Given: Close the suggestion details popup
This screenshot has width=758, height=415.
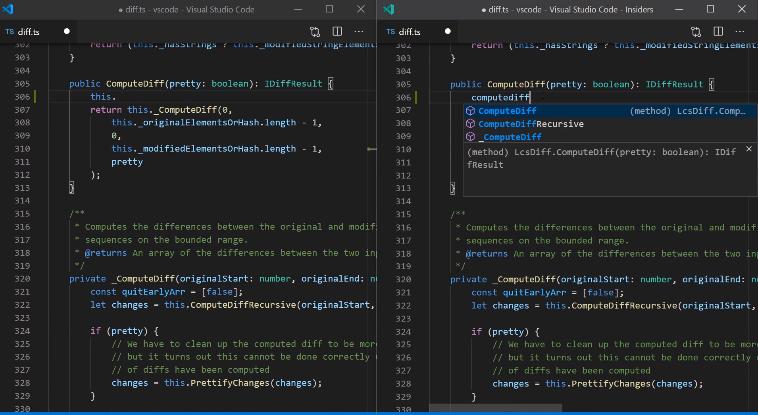Looking at the screenshot, I should pos(748,151).
